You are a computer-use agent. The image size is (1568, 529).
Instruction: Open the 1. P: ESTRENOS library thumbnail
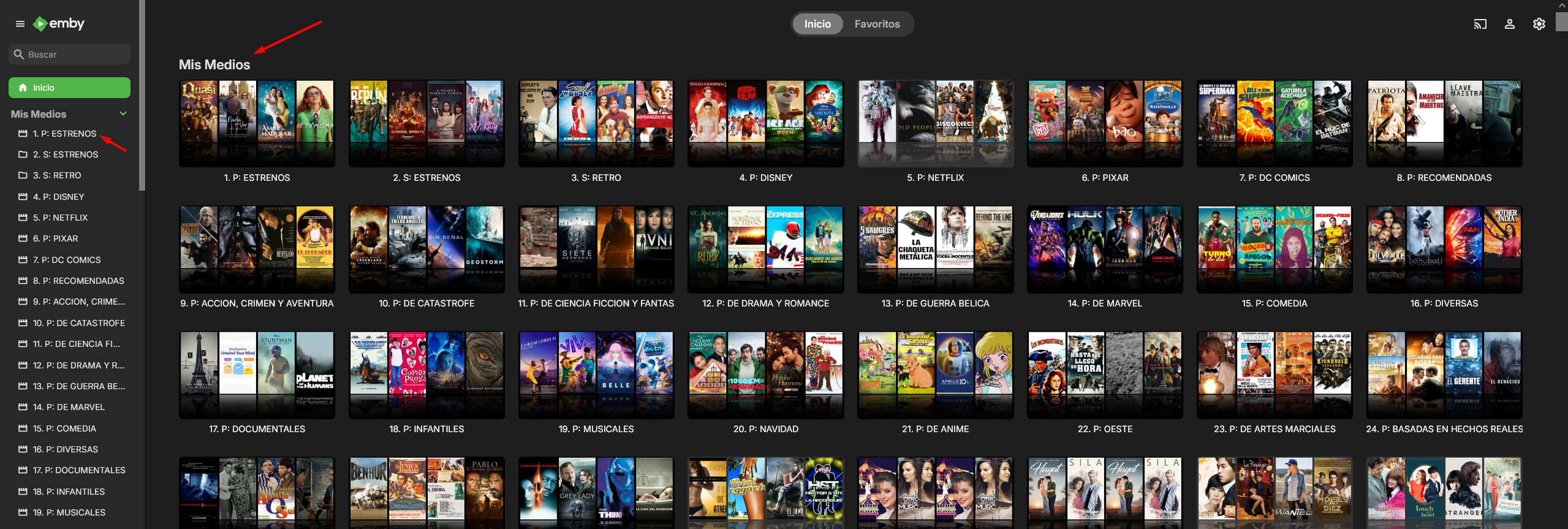257,123
